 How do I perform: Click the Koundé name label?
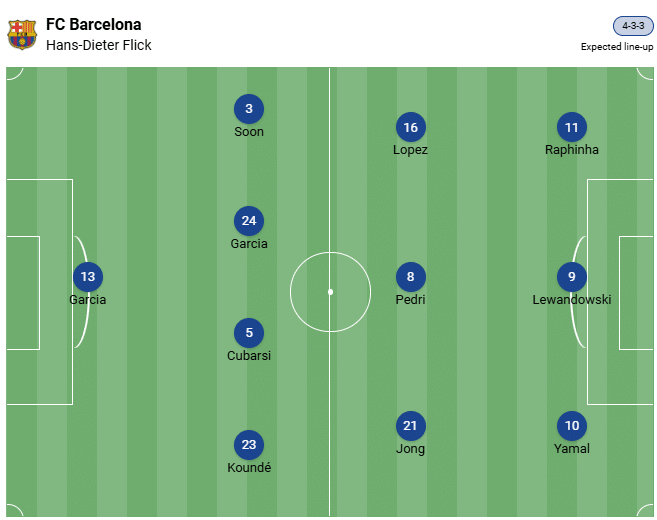pos(249,467)
